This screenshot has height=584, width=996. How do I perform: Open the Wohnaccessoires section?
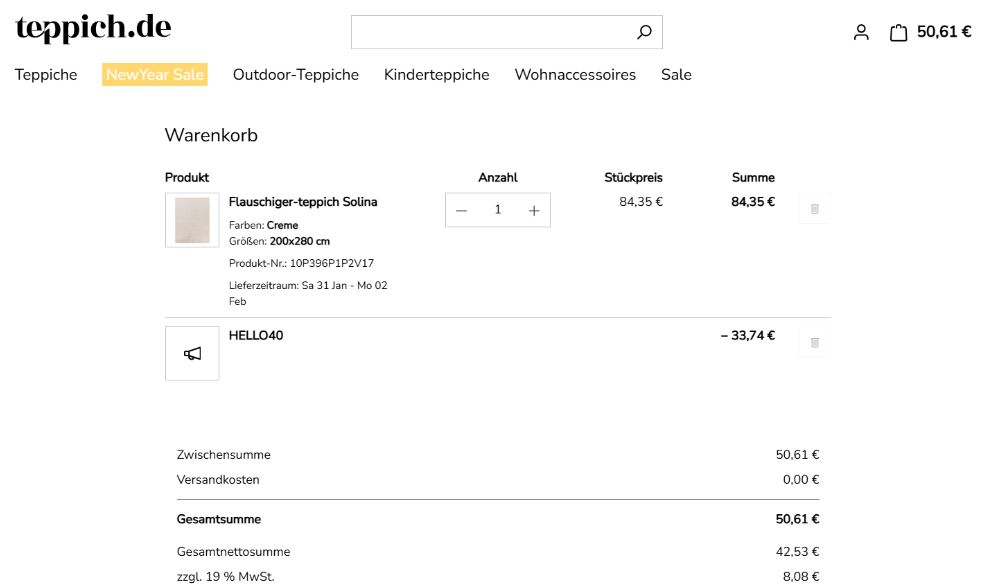[x=575, y=74]
